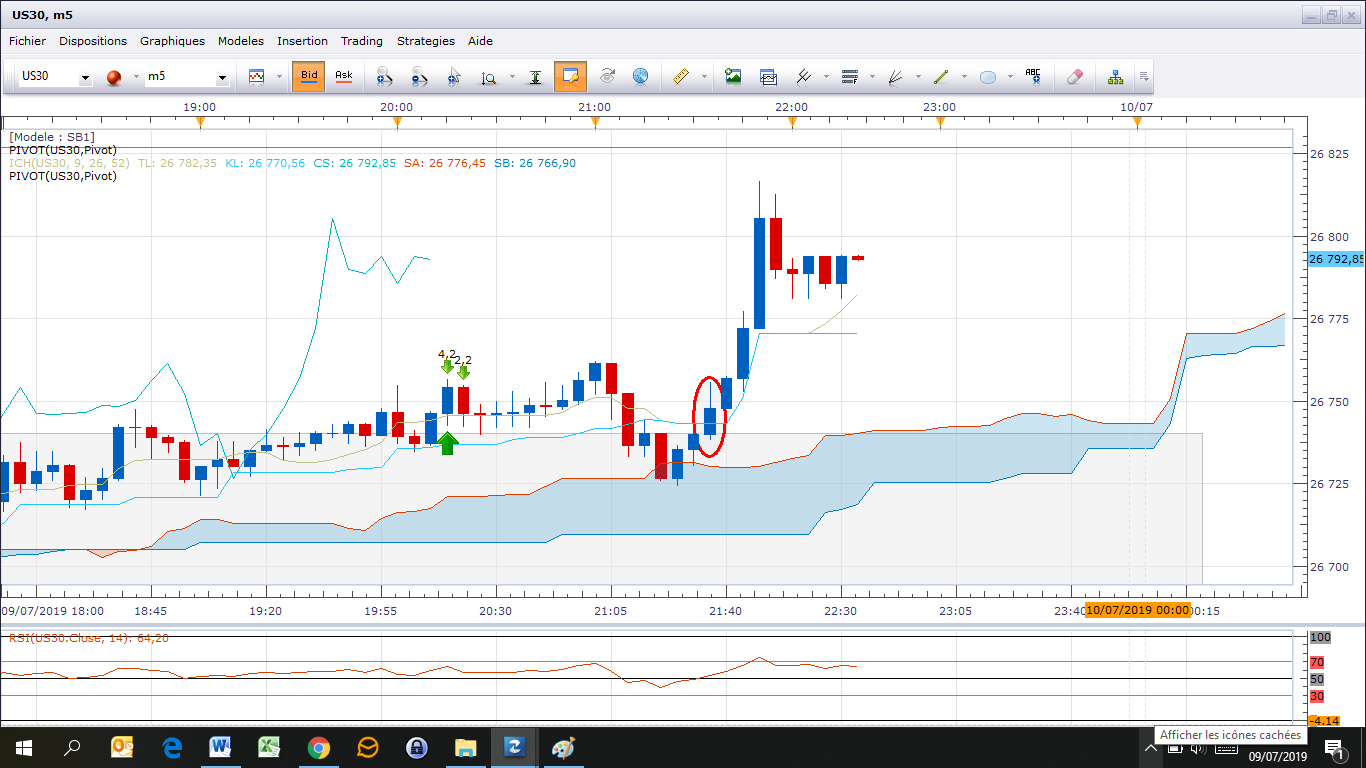Open the Graphiques menu
Viewport: 1366px width, 768px height.
tap(172, 41)
